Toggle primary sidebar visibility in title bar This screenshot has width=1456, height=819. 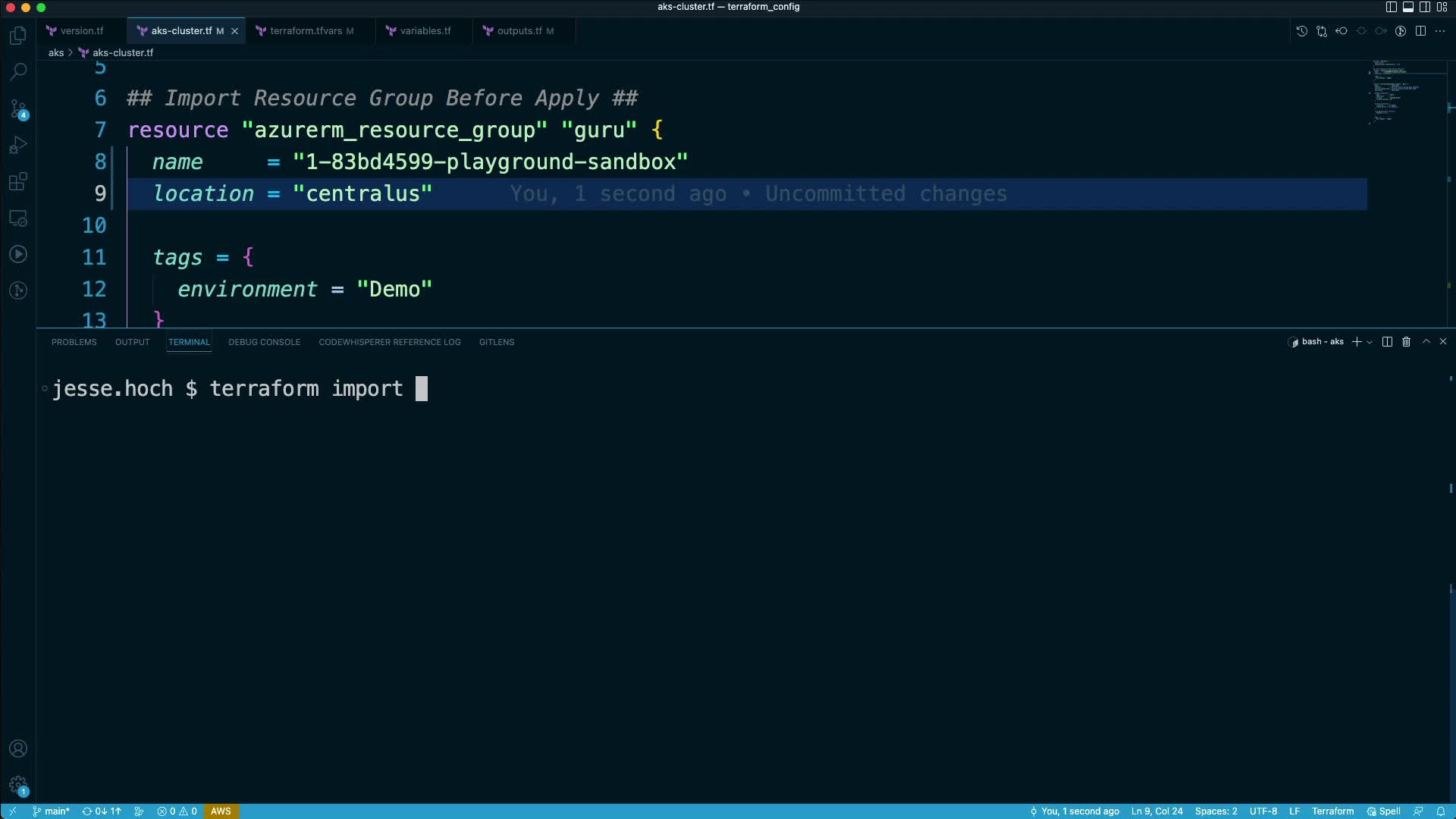pyautogui.click(x=1391, y=7)
